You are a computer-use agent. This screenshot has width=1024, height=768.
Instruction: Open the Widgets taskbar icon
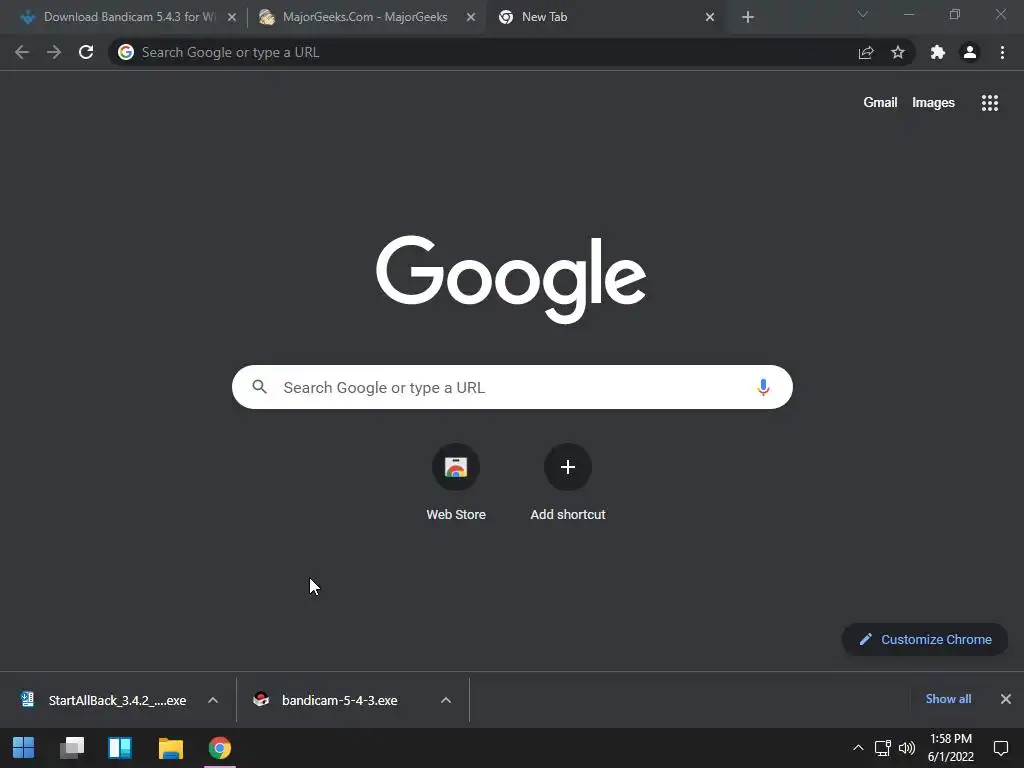[x=120, y=748]
